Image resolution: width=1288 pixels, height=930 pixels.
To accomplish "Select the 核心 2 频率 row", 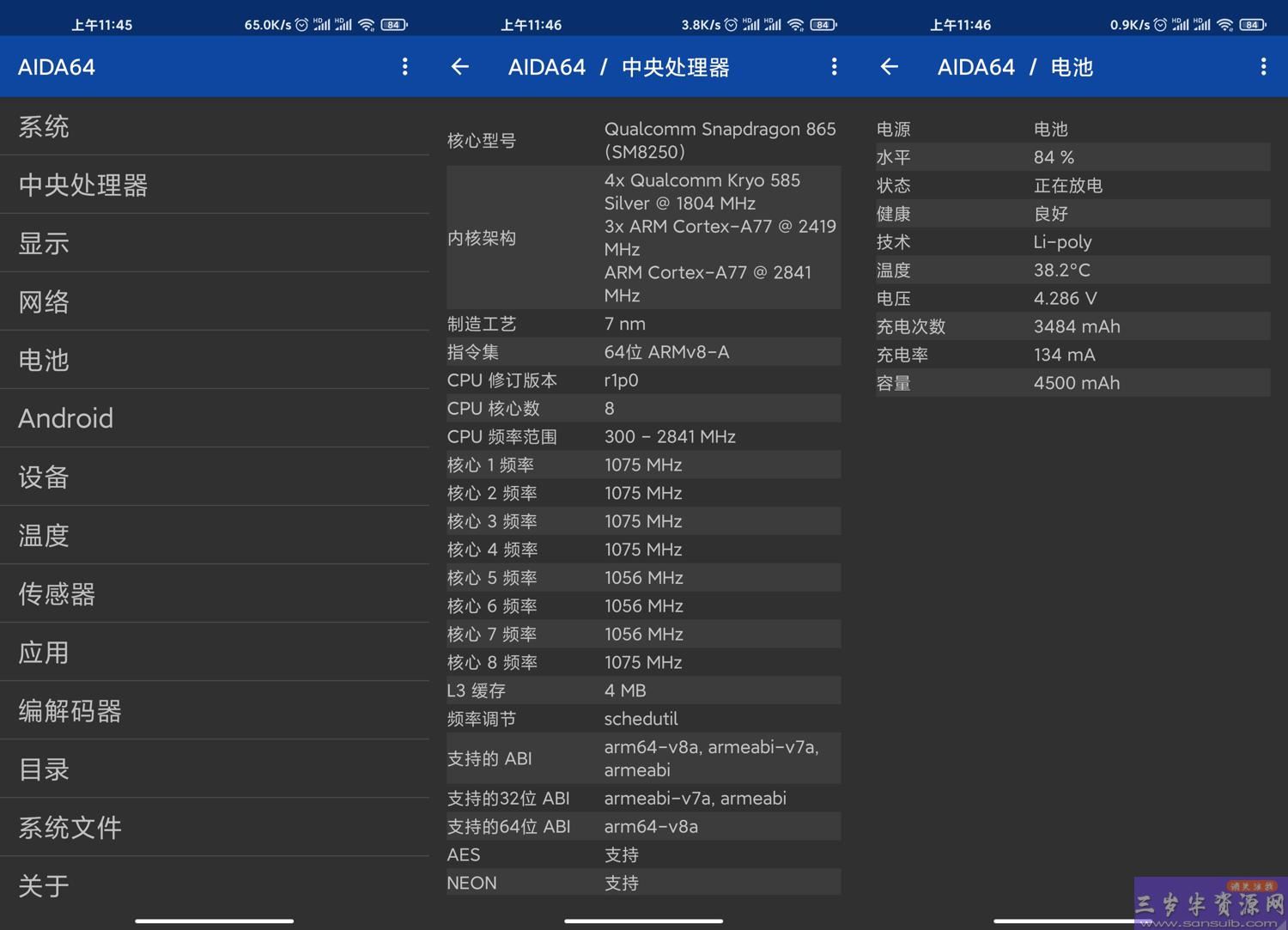I will 644,493.
